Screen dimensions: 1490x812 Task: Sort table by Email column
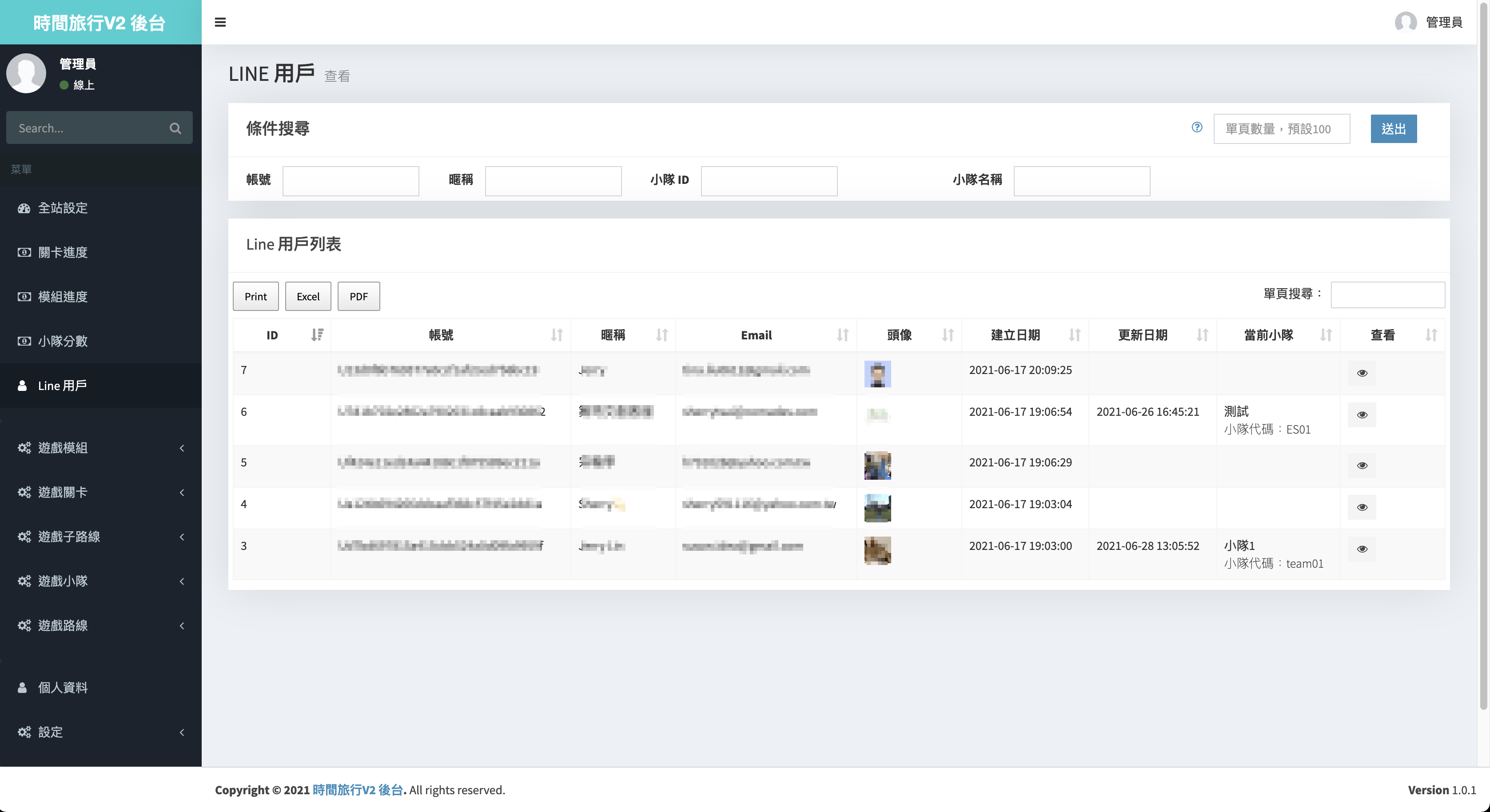tap(842, 335)
